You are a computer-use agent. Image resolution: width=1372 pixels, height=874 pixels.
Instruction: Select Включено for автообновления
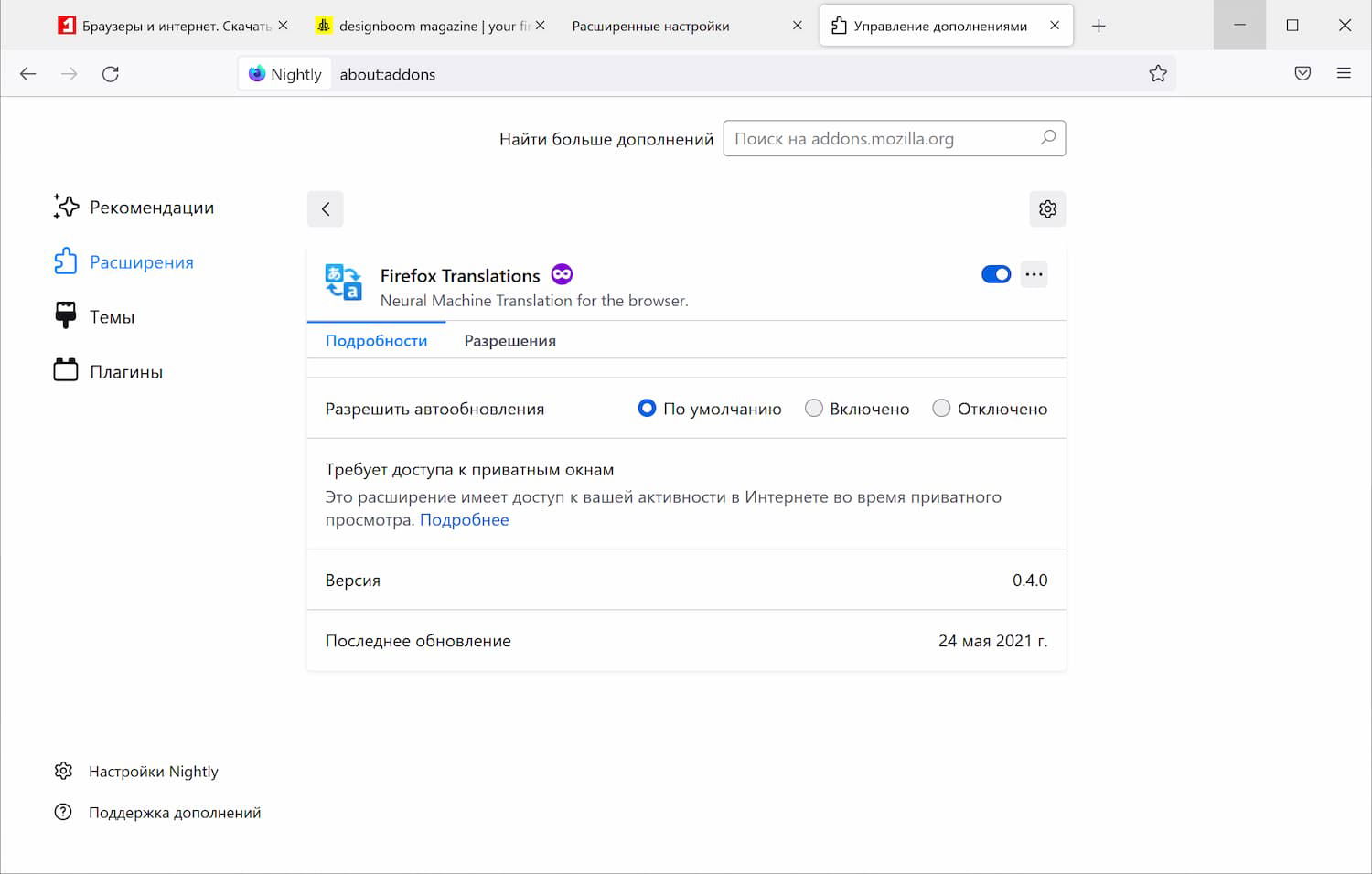pyautogui.click(x=814, y=408)
